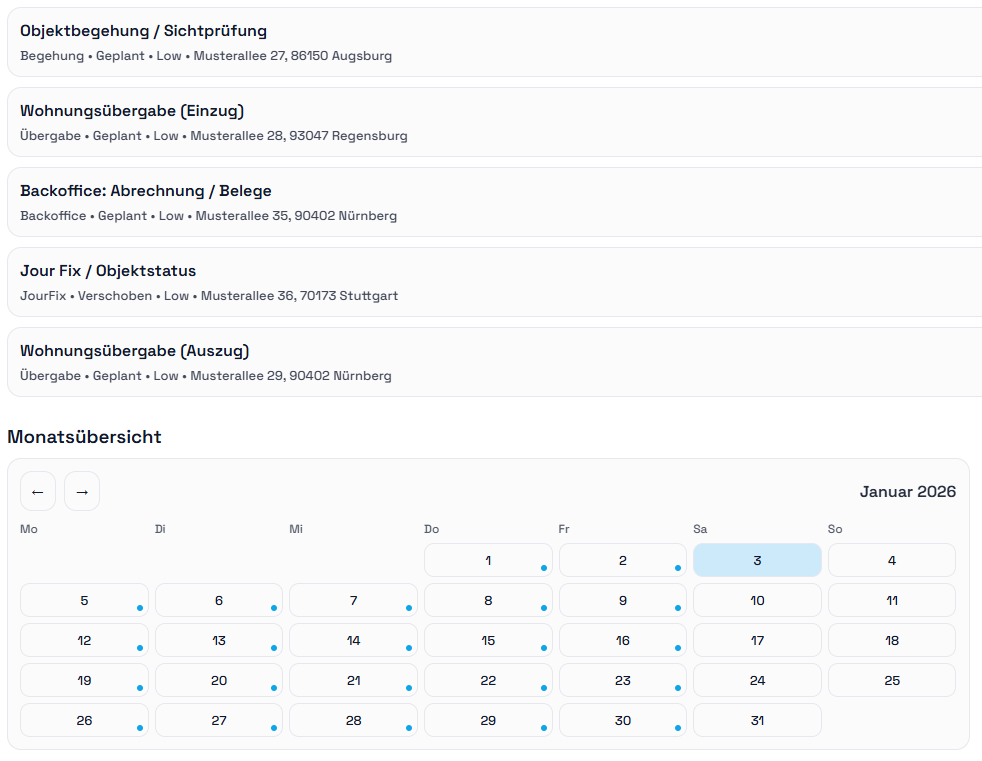This screenshot has height=761, width=982.
Task: Pick day 18 in the calendar grid
Action: [x=892, y=641]
